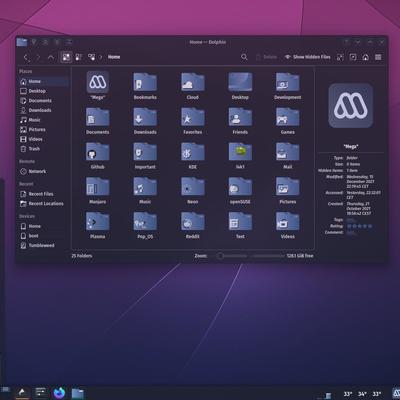The height and width of the screenshot is (400, 400).
Task: Go forward using the toolbar forward arrow
Action: pyautogui.click(x=38, y=57)
